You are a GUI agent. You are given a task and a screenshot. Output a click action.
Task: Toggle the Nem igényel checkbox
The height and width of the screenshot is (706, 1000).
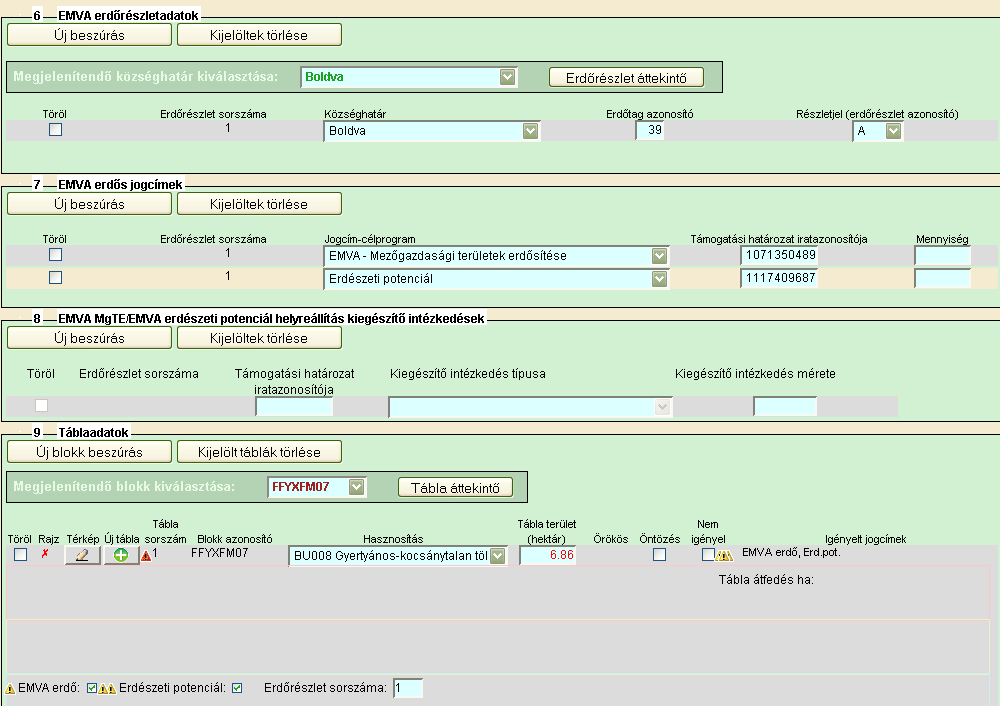point(707,554)
